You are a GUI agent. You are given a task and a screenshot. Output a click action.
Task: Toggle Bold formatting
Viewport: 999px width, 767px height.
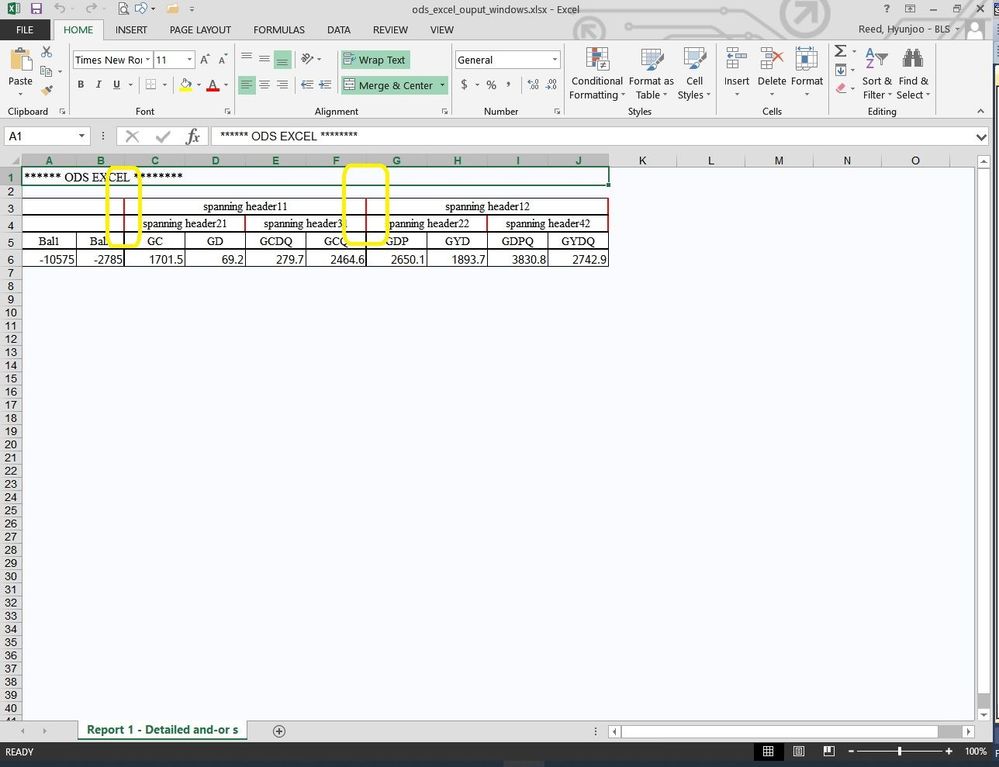click(80, 85)
